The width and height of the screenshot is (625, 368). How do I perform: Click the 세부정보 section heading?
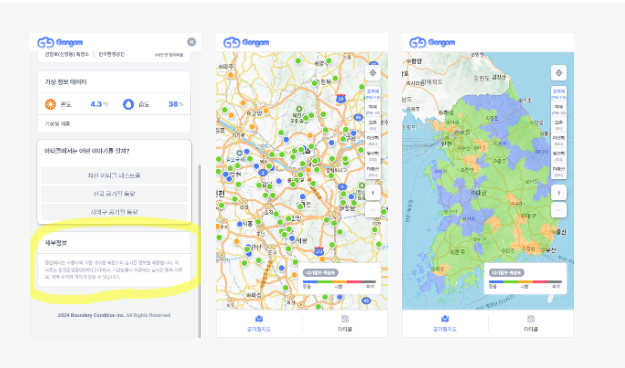pyautogui.click(x=56, y=243)
